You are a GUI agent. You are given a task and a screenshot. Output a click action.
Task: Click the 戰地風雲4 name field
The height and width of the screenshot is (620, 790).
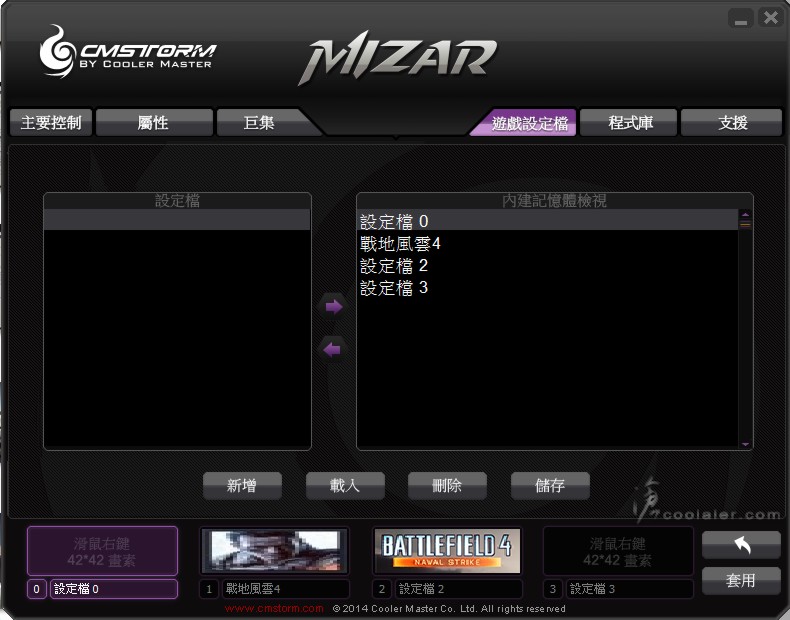pos(286,589)
